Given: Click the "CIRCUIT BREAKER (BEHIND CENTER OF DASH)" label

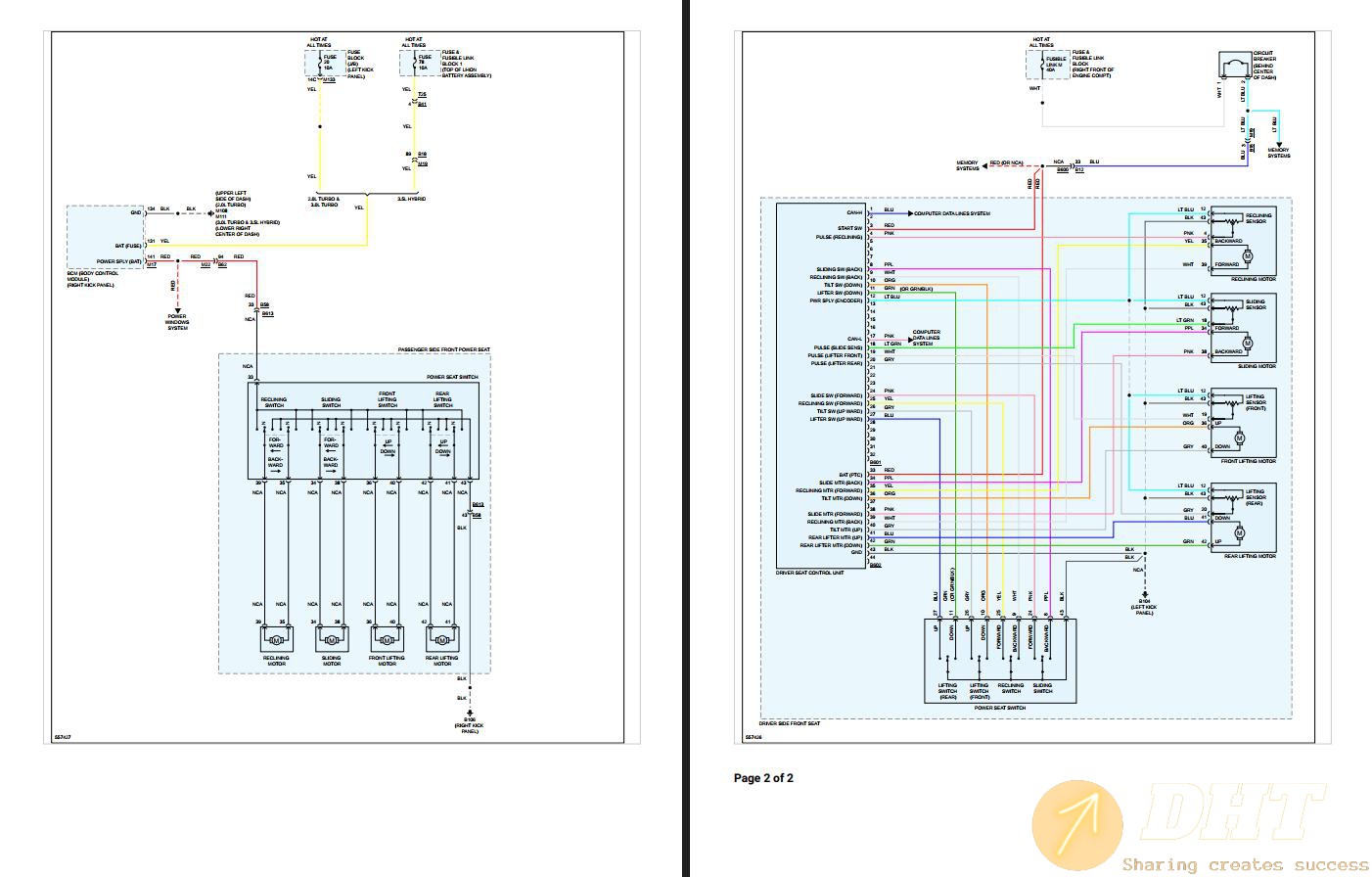Looking at the screenshot, I should (x=1264, y=65).
